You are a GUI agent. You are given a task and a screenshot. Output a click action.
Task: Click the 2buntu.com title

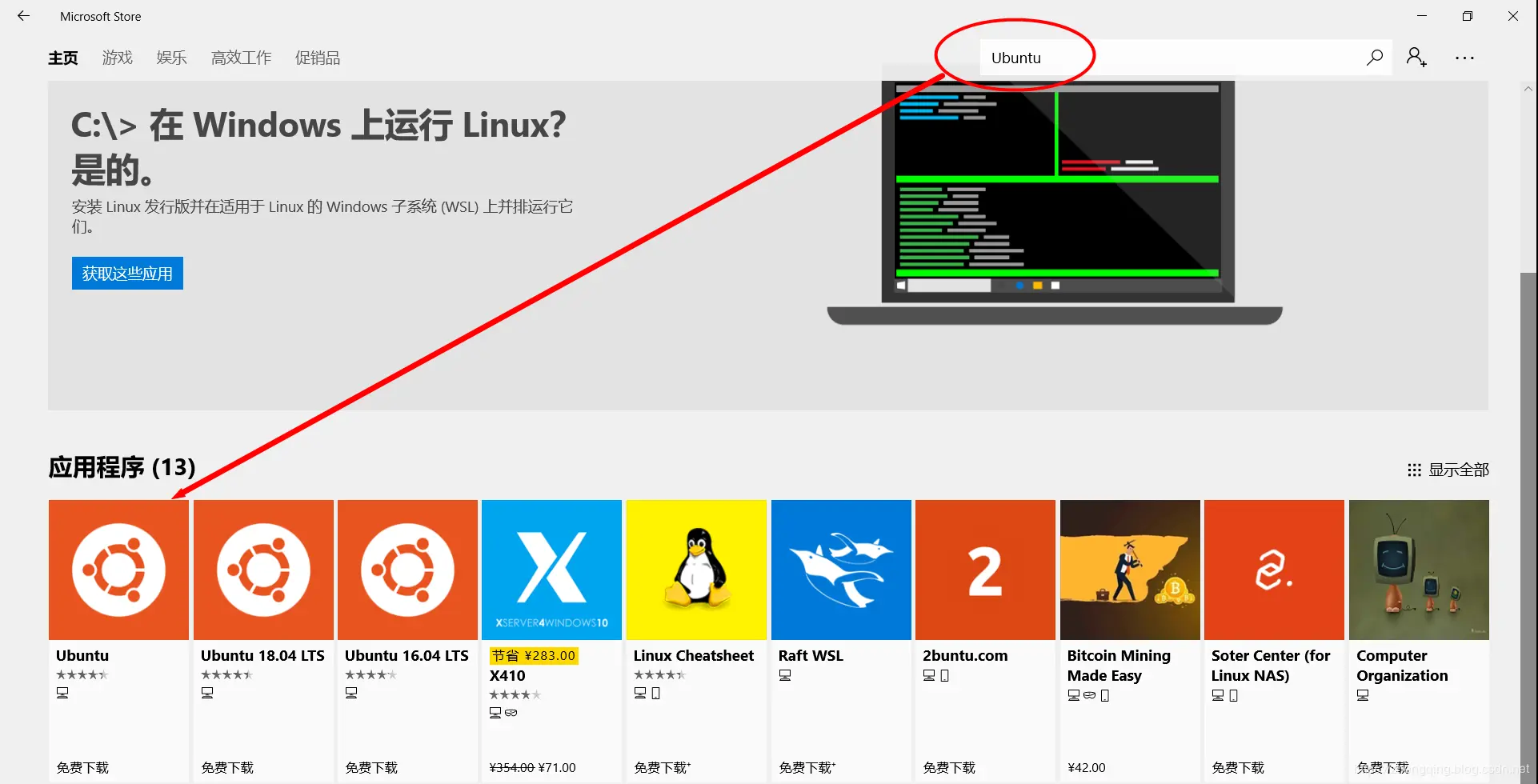coord(965,655)
